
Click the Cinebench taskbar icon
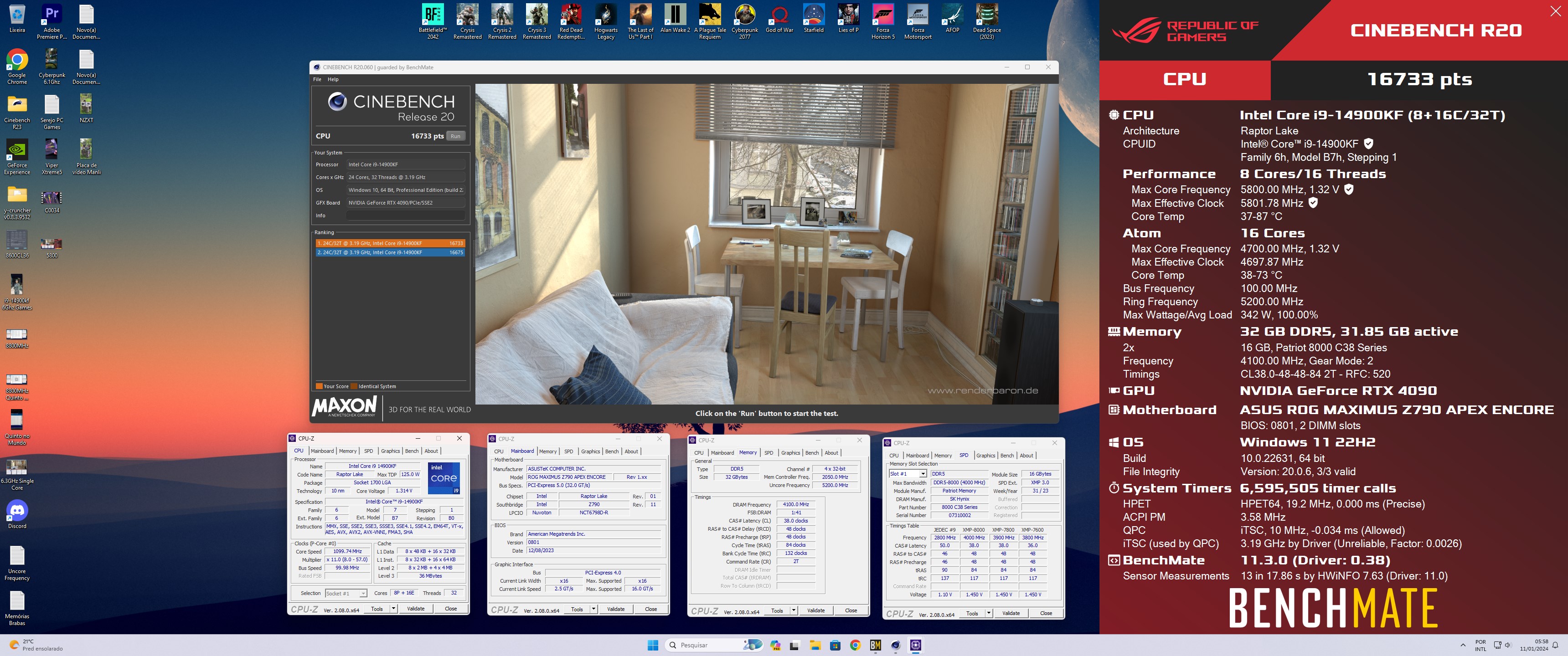click(895, 645)
